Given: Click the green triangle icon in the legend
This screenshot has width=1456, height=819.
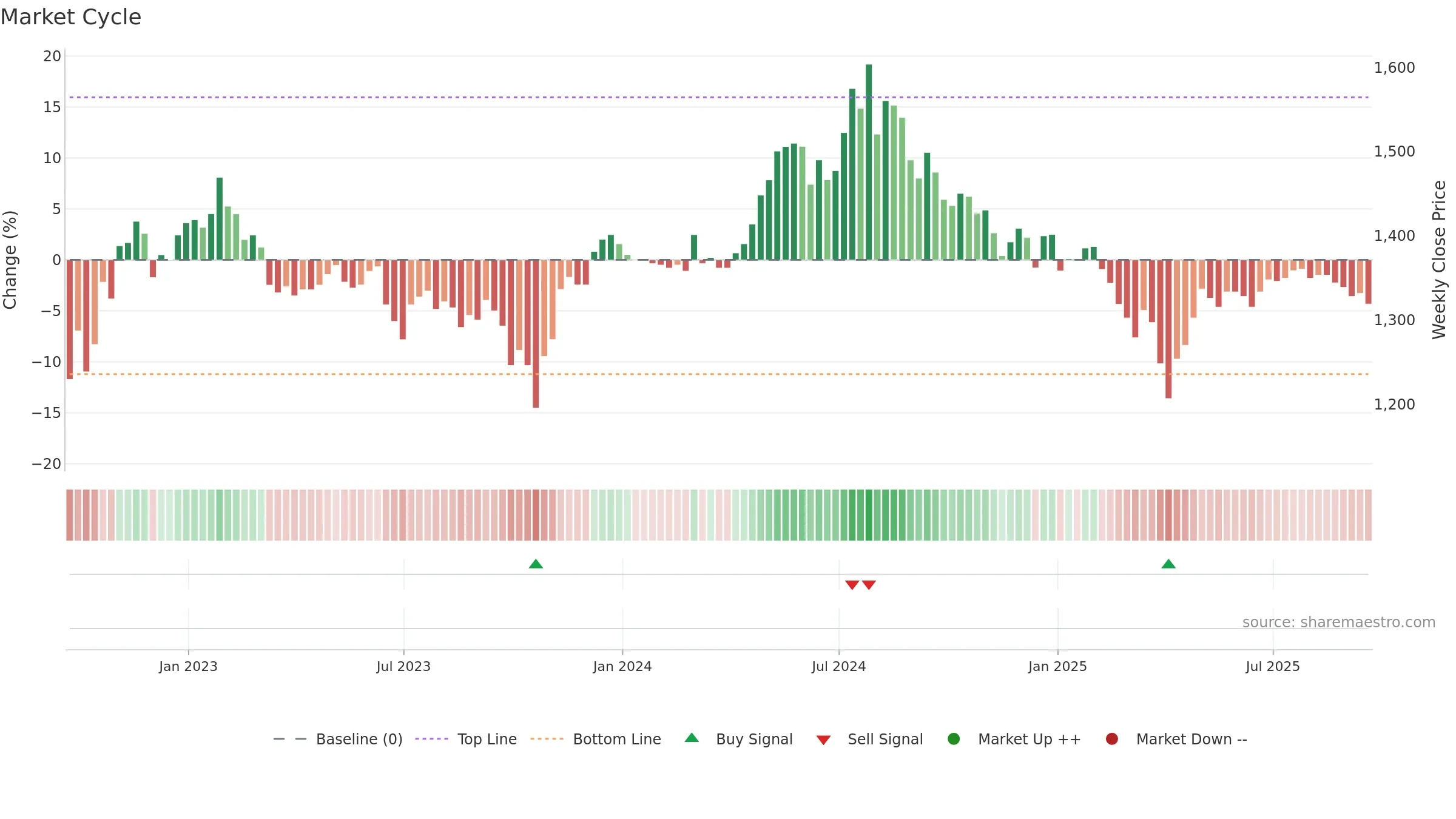Looking at the screenshot, I should click(692, 738).
